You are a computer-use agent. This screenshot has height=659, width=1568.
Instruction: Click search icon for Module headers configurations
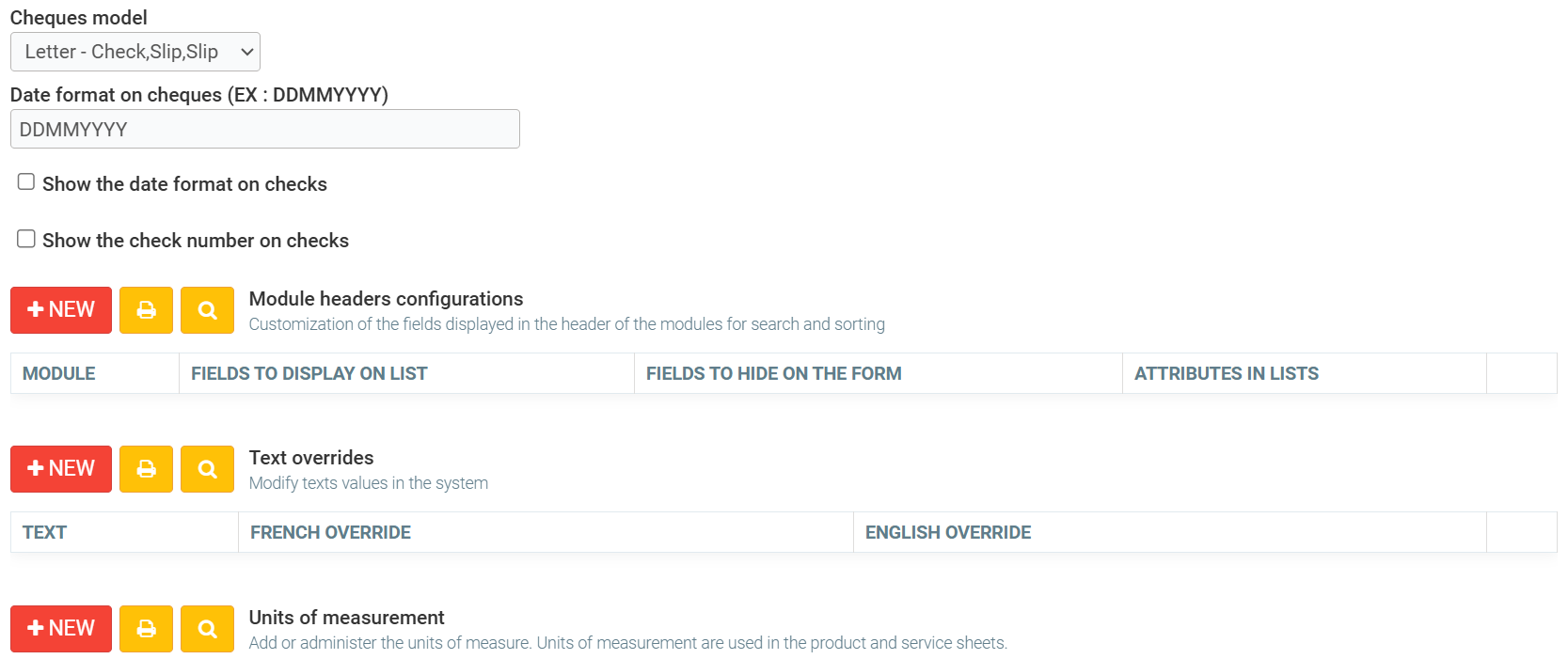(207, 310)
